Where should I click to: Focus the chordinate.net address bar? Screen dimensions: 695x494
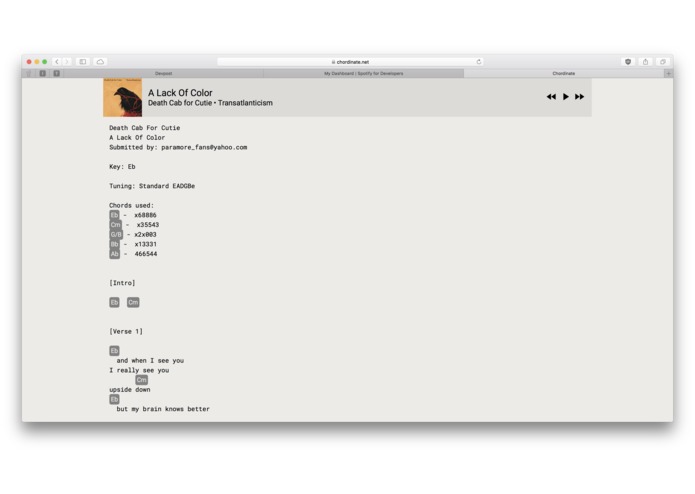(350, 62)
